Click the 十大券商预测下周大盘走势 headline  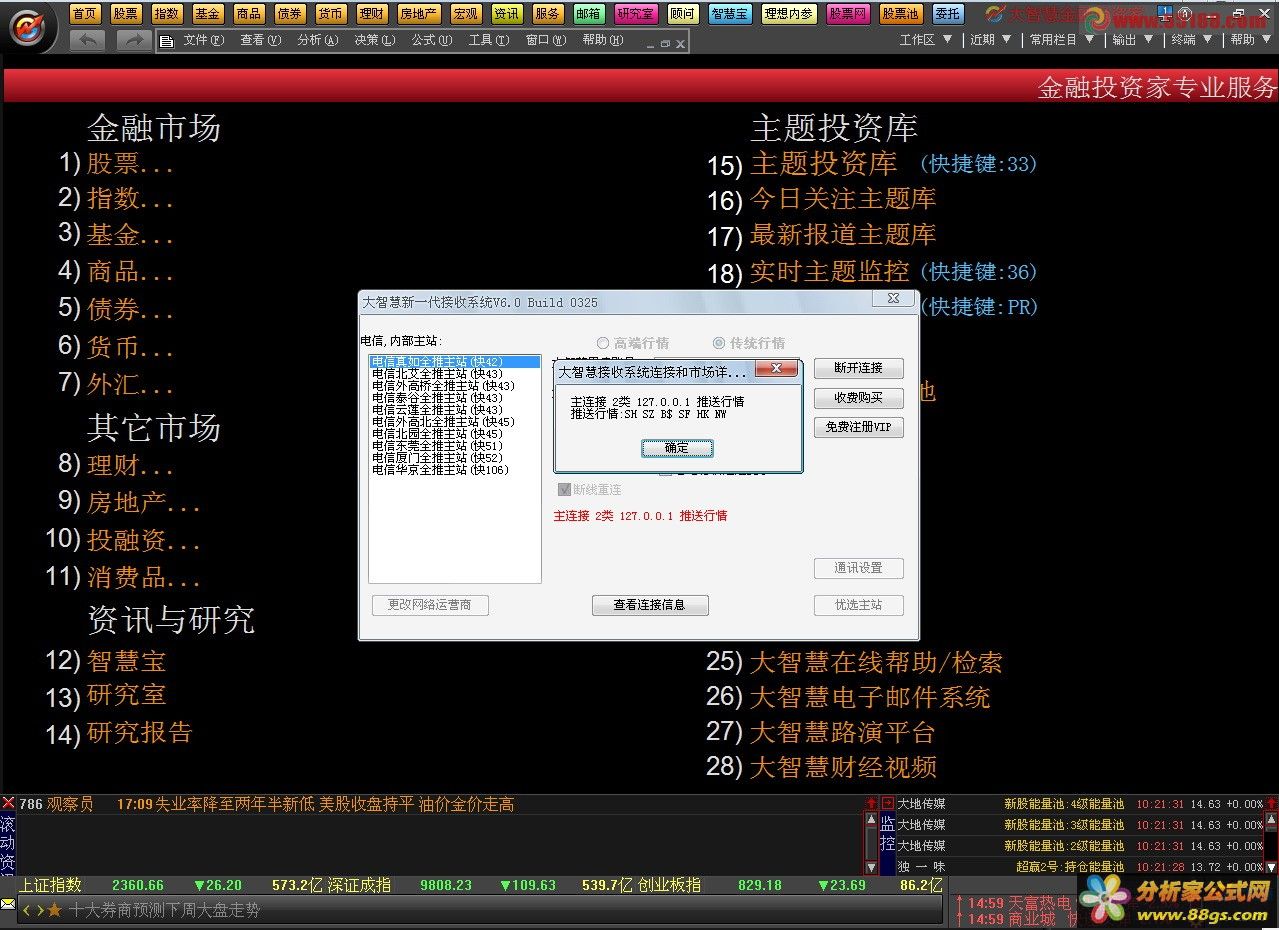click(164, 910)
